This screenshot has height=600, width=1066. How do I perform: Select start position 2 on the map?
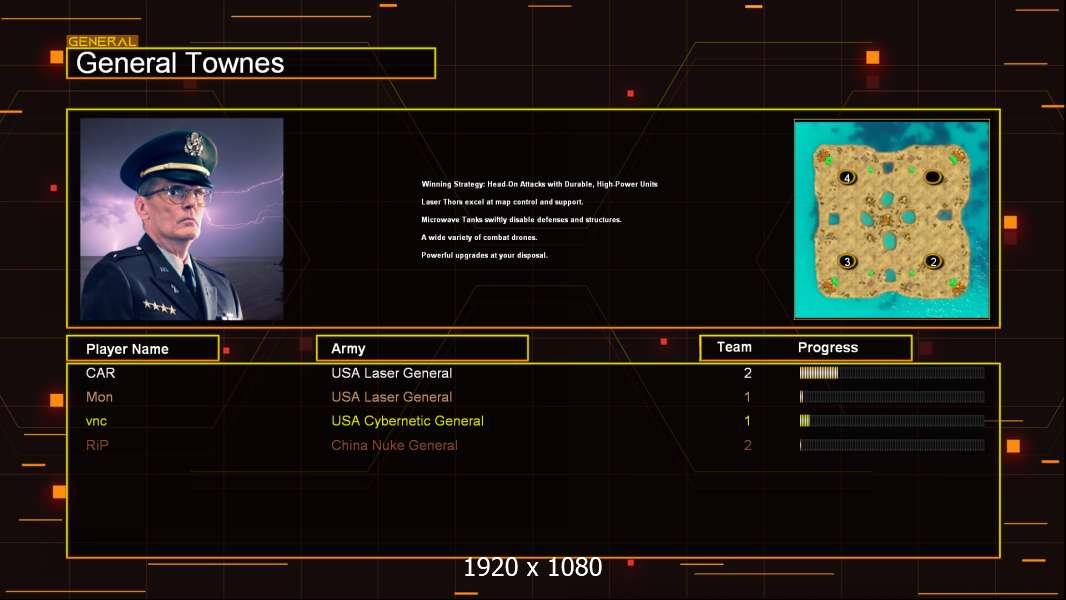point(933,262)
